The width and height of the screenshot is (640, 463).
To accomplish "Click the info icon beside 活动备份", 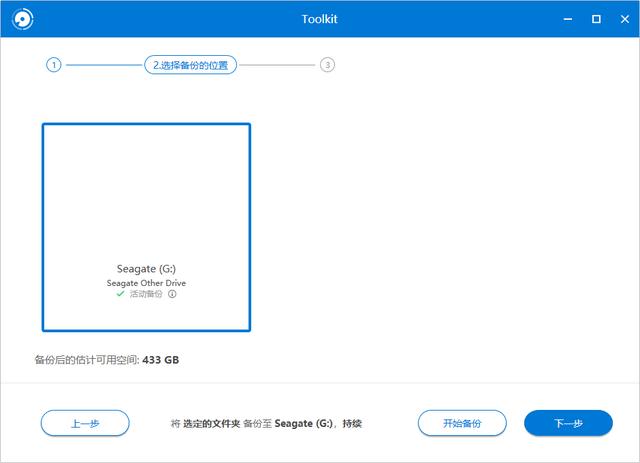I will [x=172, y=294].
